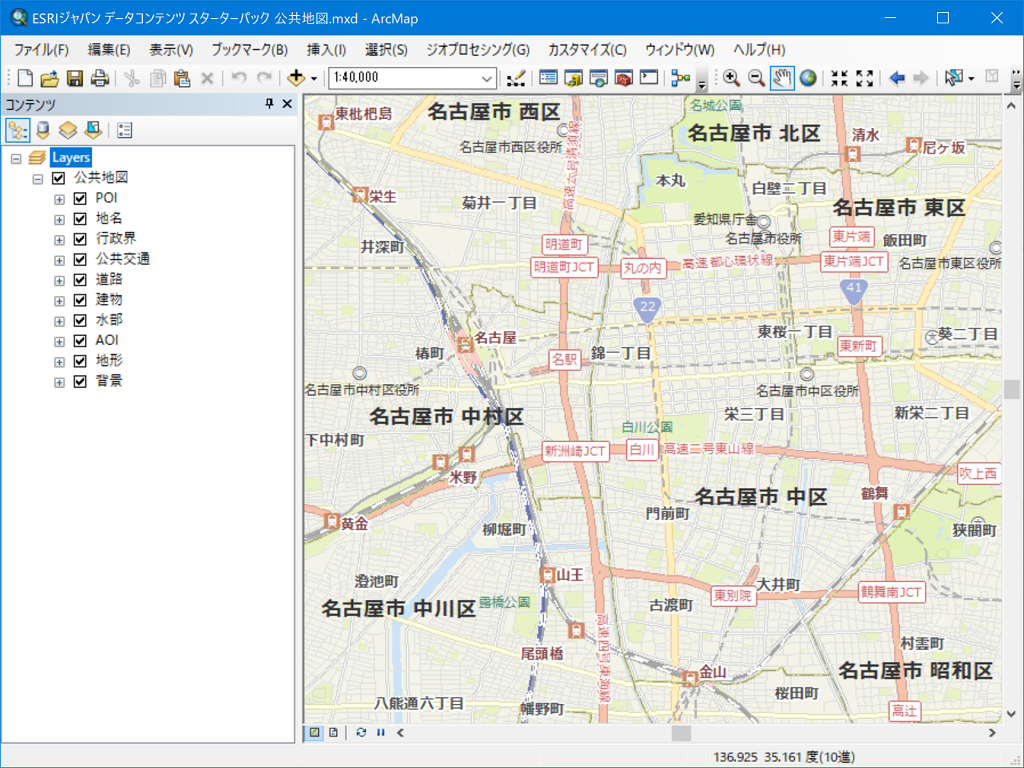Open the Python window icon

pyautogui.click(x=648, y=78)
